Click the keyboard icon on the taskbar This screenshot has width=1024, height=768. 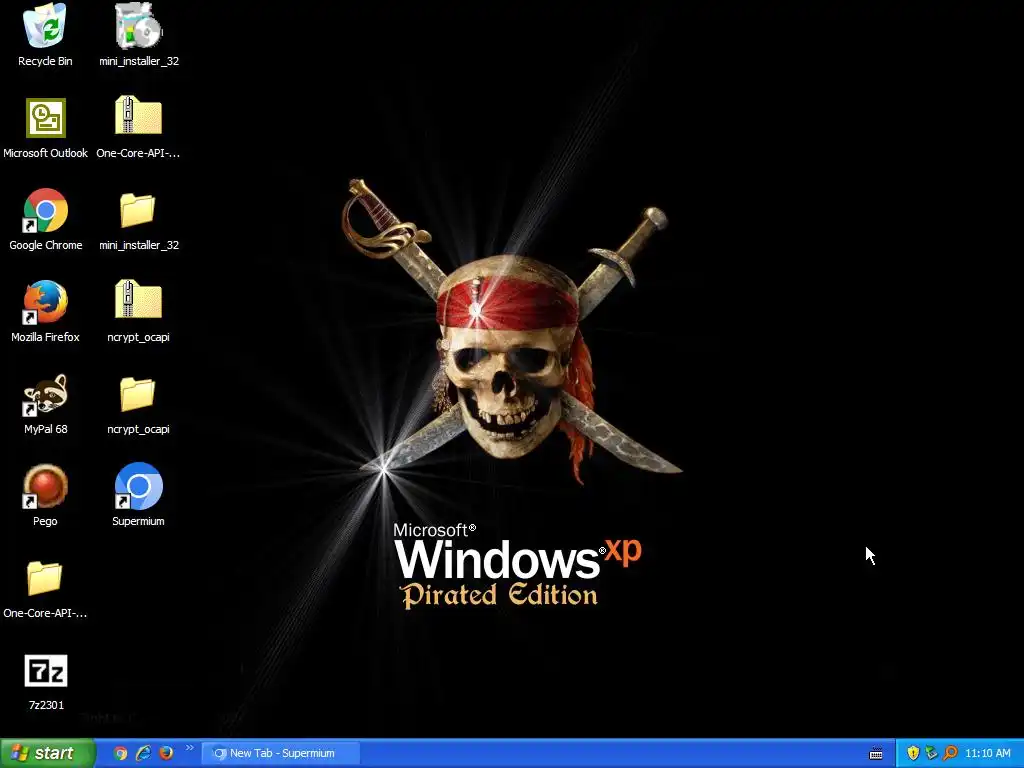click(876, 754)
